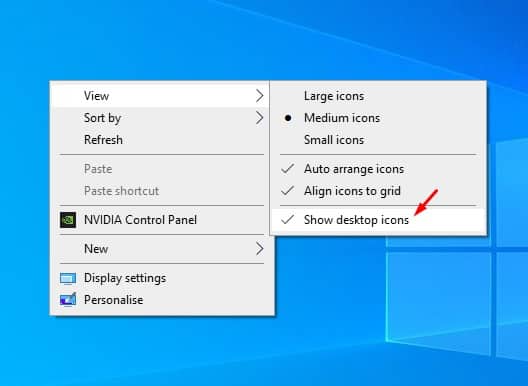The height and width of the screenshot is (386, 528).
Task: Expand the Sort by chevron arrow
Action: coord(259,118)
